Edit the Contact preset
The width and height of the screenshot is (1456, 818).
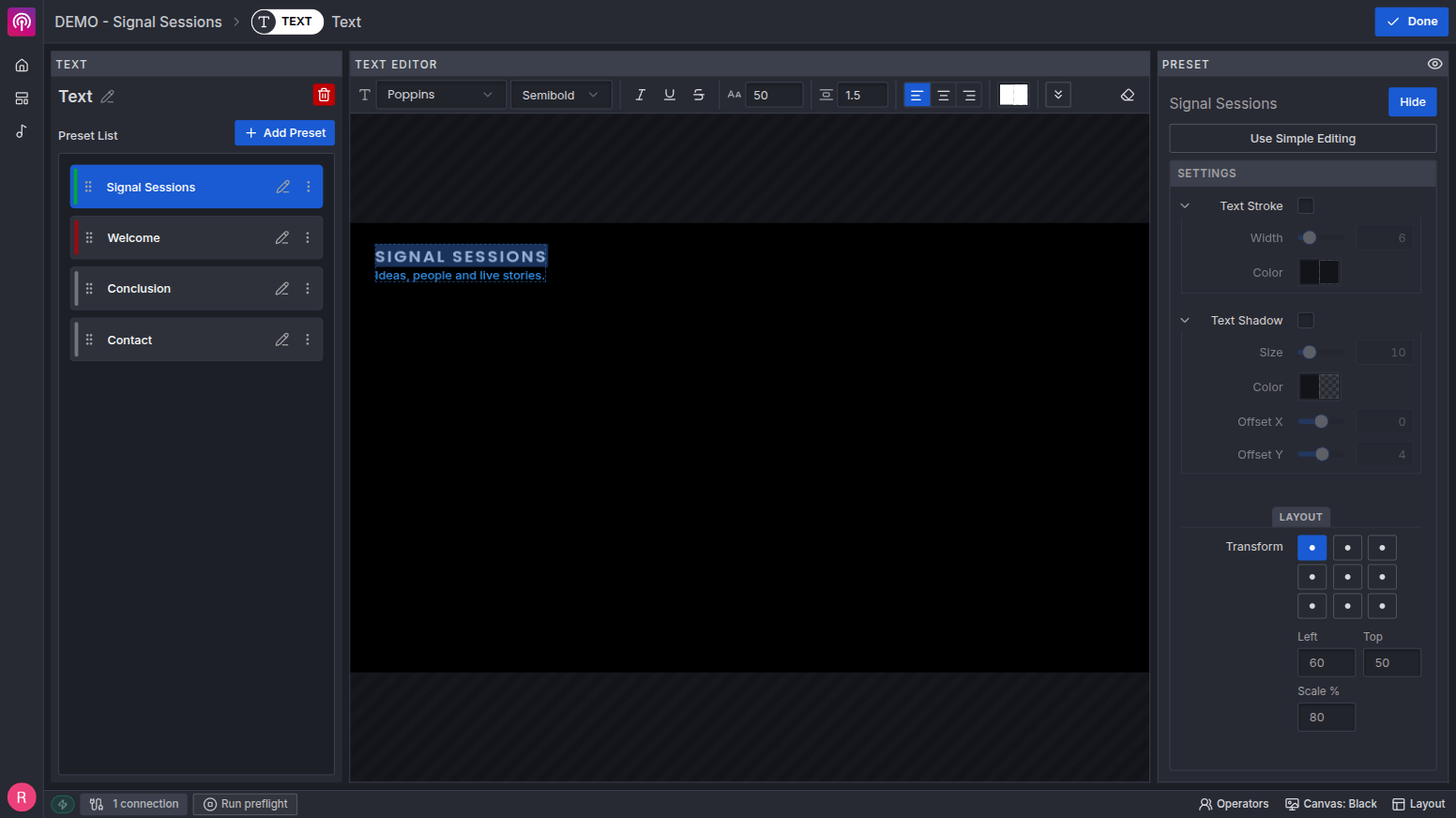tap(282, 340)
